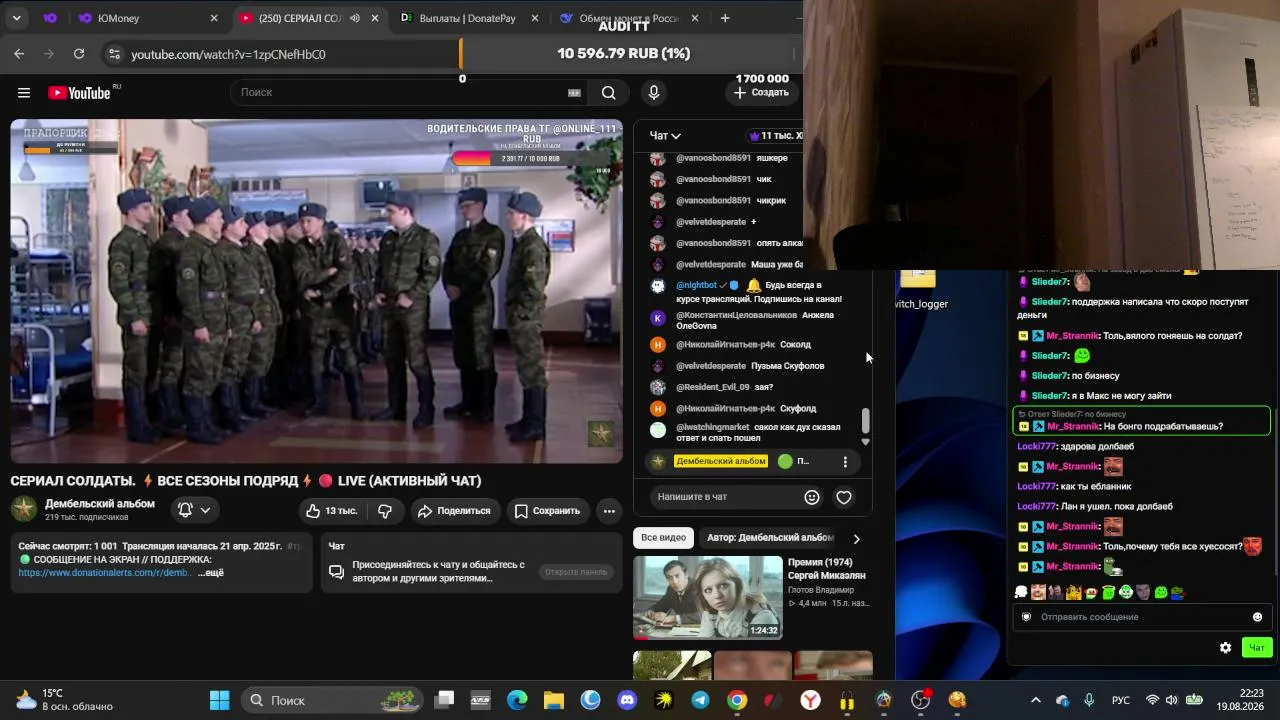Show hidden system tray icons chevron

point(1035,700)
